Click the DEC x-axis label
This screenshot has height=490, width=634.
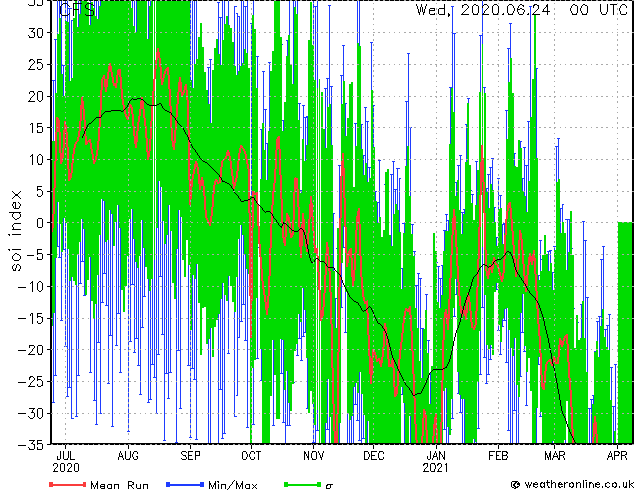(x=374, y=456)
